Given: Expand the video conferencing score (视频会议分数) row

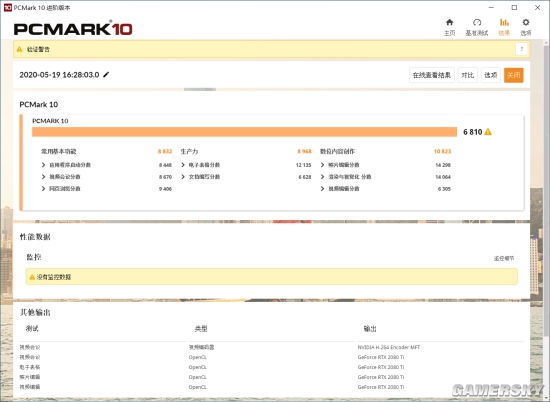Looking at the screenshot, I should pos(106,177).
